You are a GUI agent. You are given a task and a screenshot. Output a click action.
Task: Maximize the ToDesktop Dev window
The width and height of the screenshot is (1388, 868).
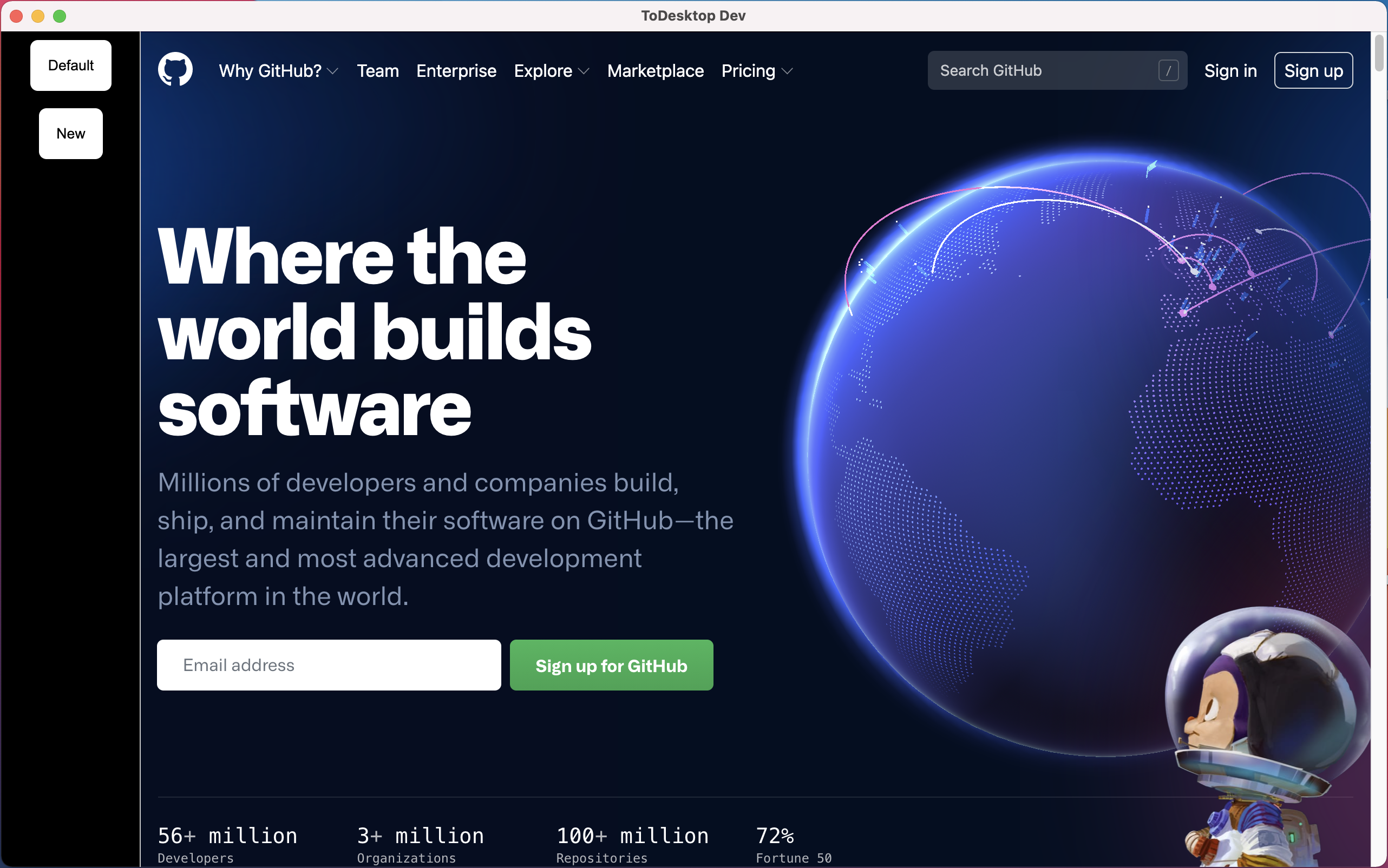click(60, 16)
